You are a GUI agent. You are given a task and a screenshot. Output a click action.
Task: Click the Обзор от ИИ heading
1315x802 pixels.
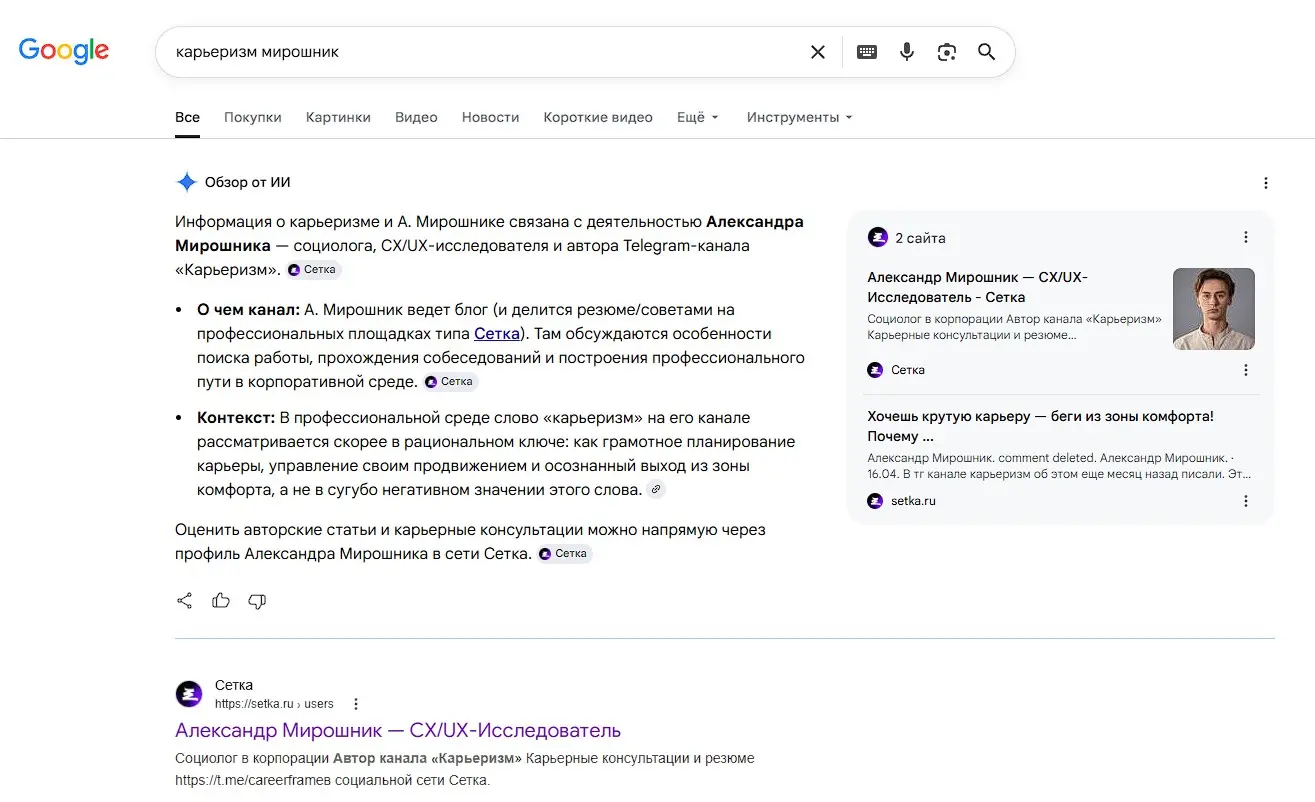coord(248,182)
